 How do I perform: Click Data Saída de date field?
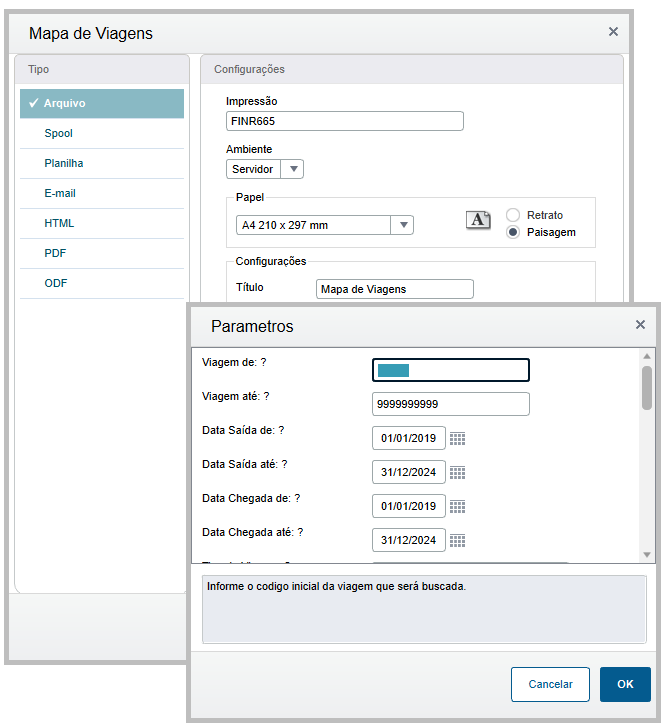408,438
